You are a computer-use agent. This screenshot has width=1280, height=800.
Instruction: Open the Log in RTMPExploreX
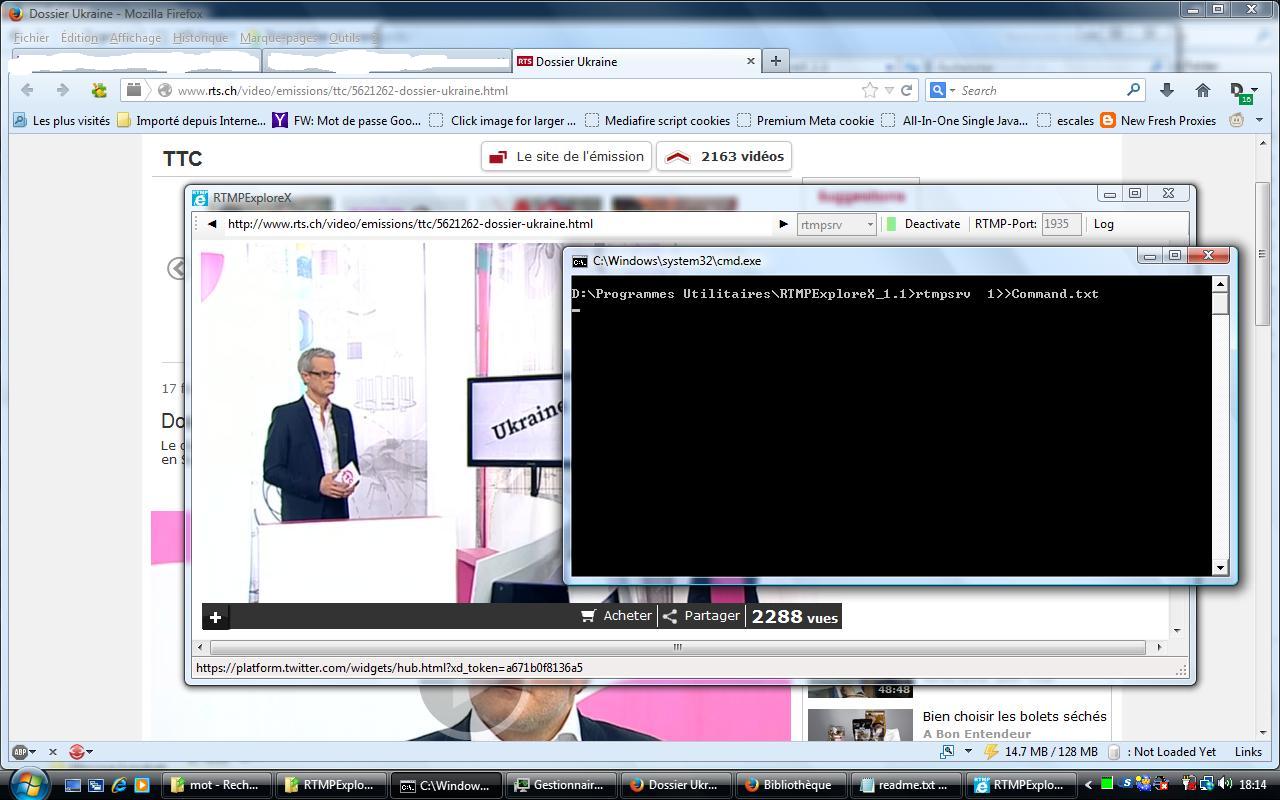1104,224
